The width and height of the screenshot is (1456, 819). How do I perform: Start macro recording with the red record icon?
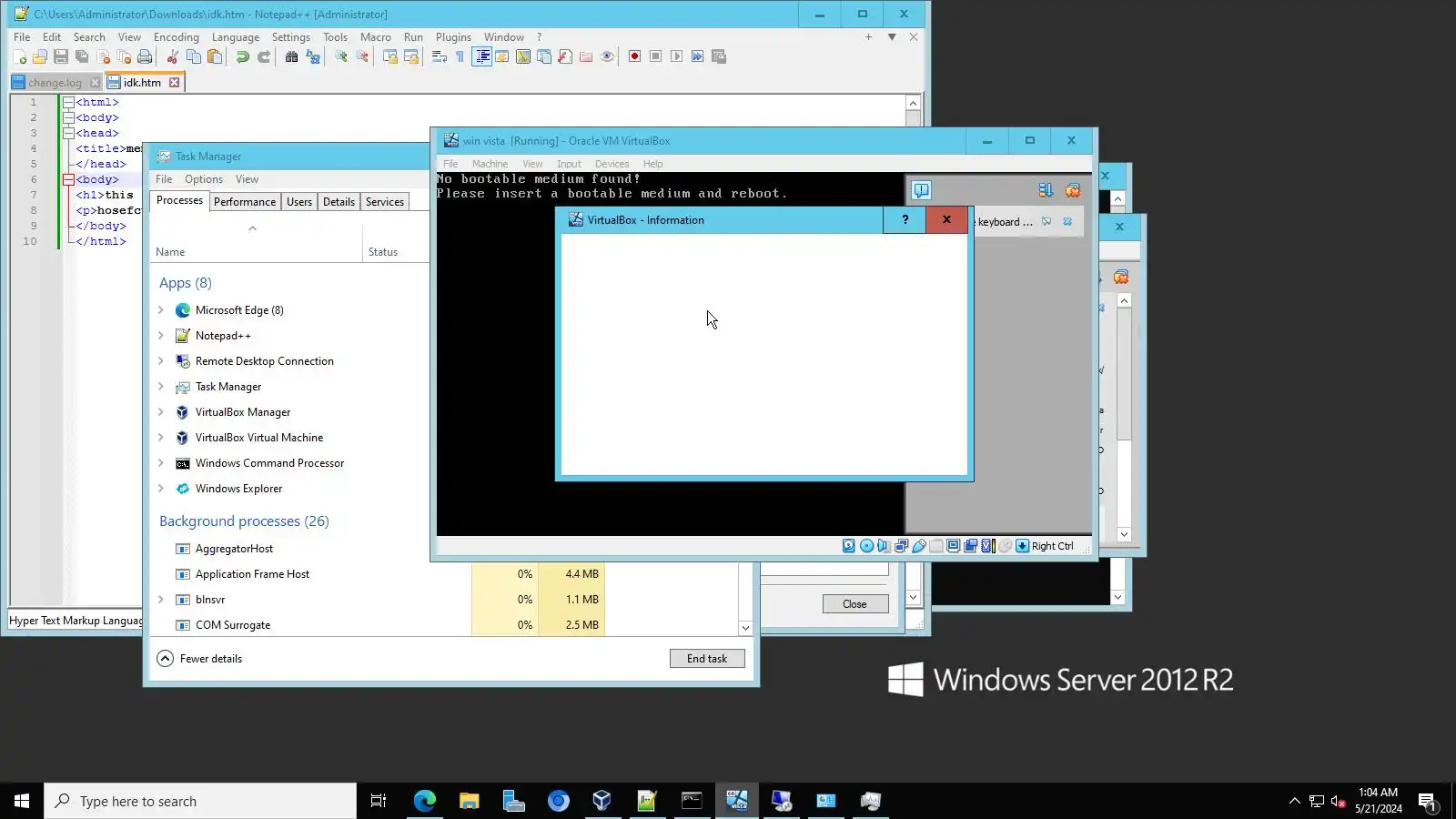[x=635, y=56]
